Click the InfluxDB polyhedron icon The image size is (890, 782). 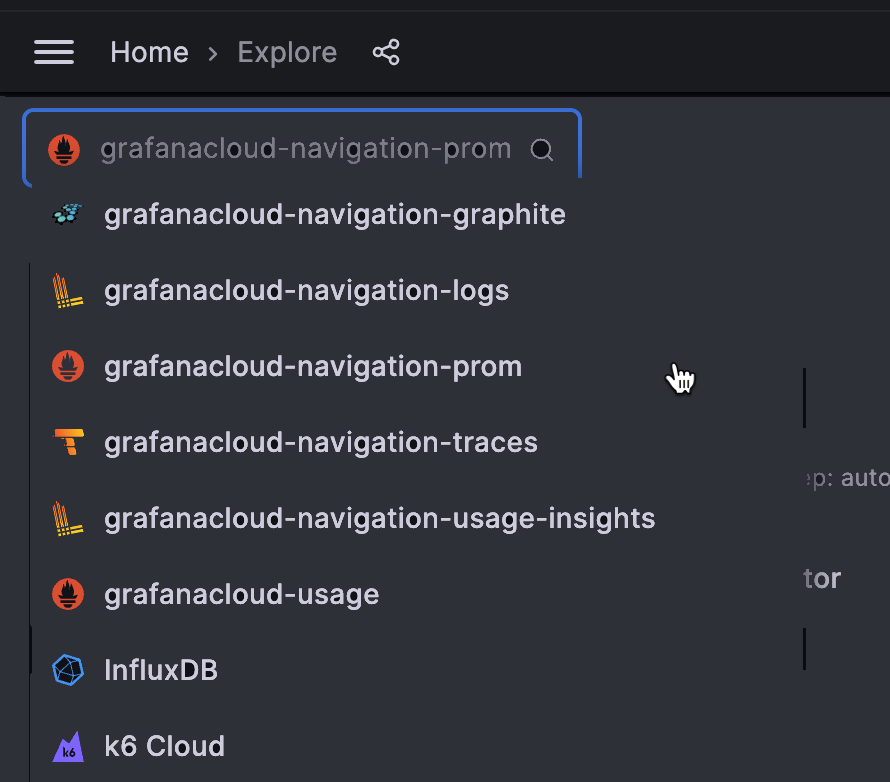pyautogui.click(x=68, y=670)
